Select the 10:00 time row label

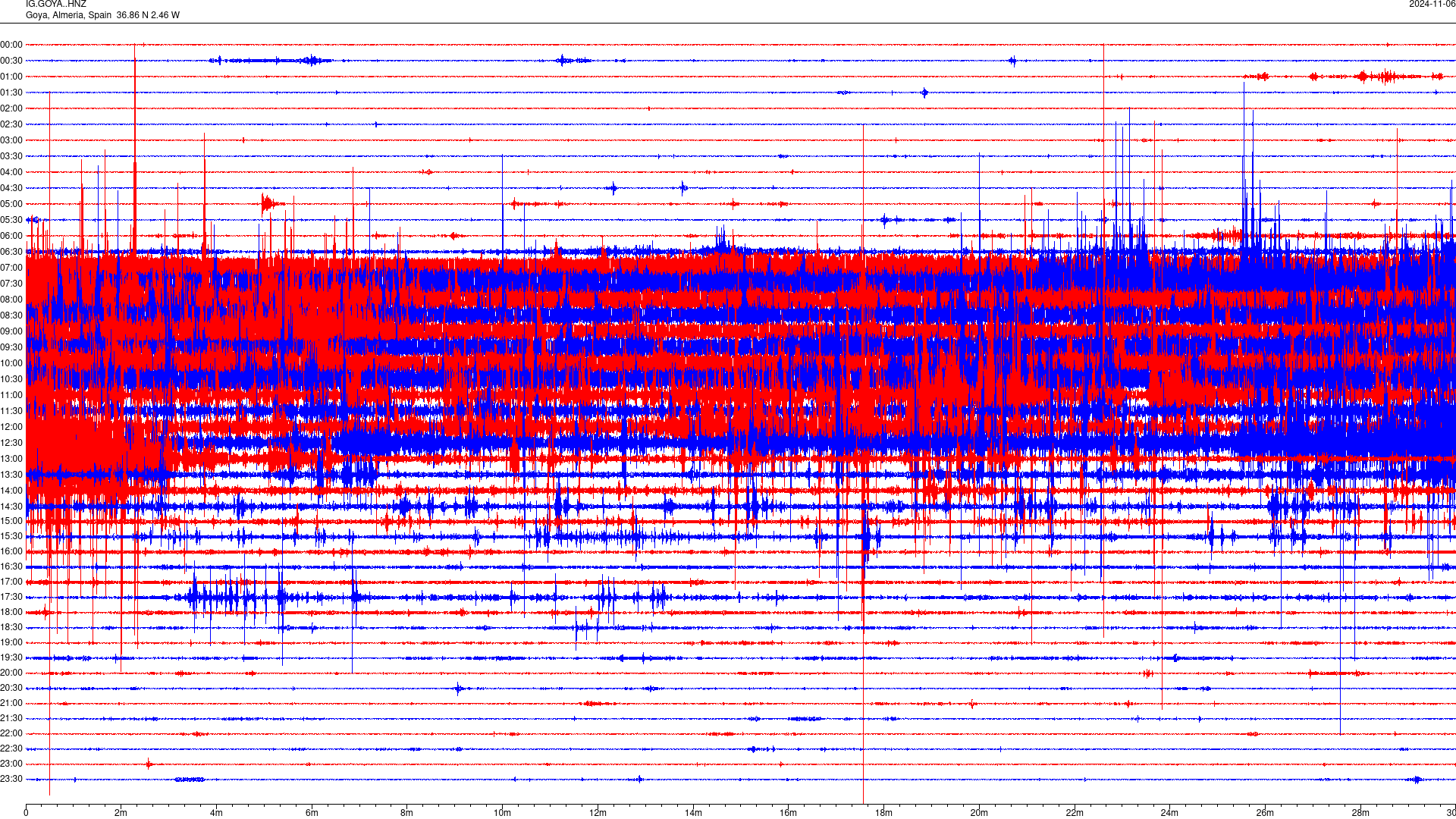point(11,363)
